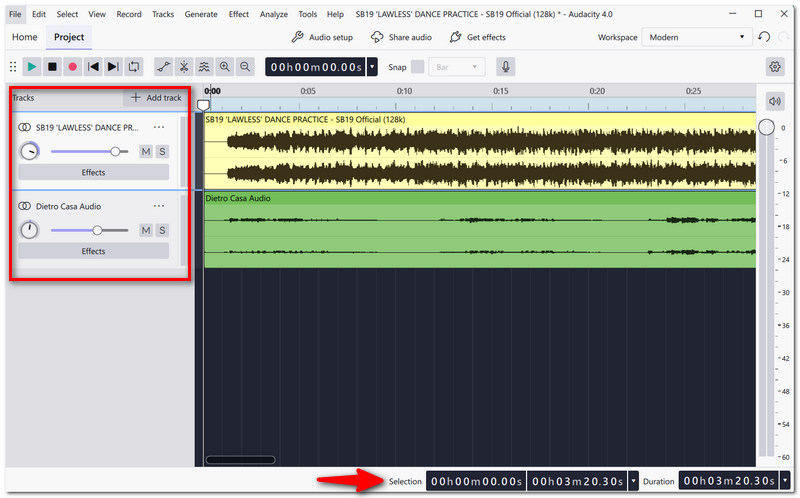800x498 pixels.
Task: Open the Generate menu
Action: coord(201,14)
